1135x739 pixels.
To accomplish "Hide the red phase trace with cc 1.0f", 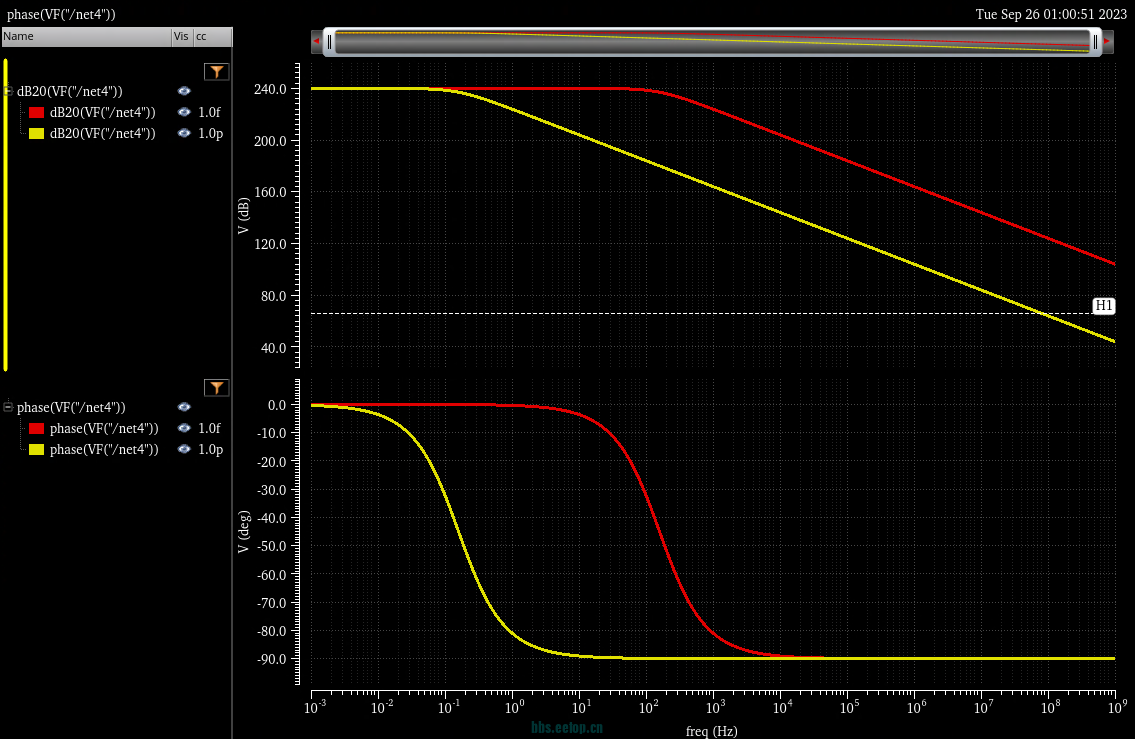I will click(184, 428).
